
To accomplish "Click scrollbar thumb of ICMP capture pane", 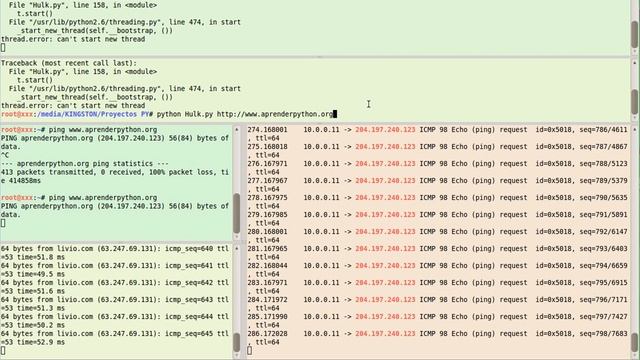I will click(635, 342).
